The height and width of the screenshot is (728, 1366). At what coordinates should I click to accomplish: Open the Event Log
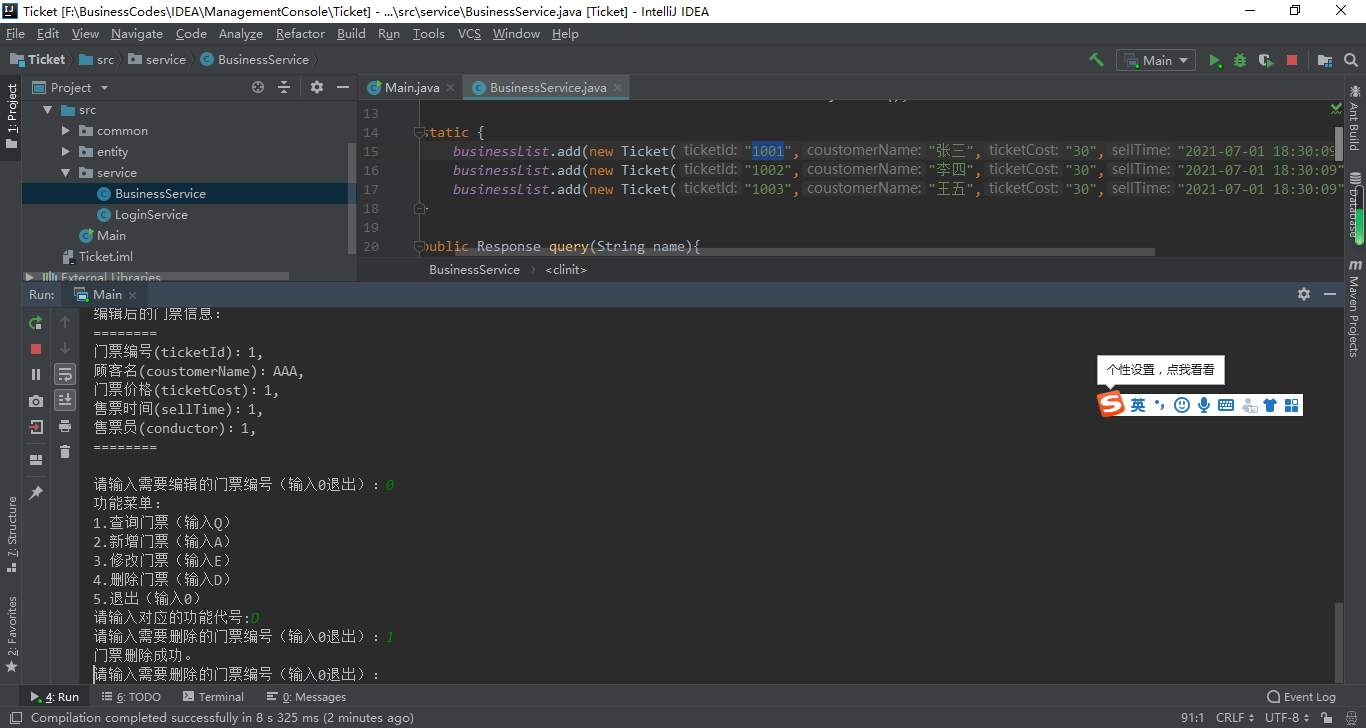click(1301, 697)
